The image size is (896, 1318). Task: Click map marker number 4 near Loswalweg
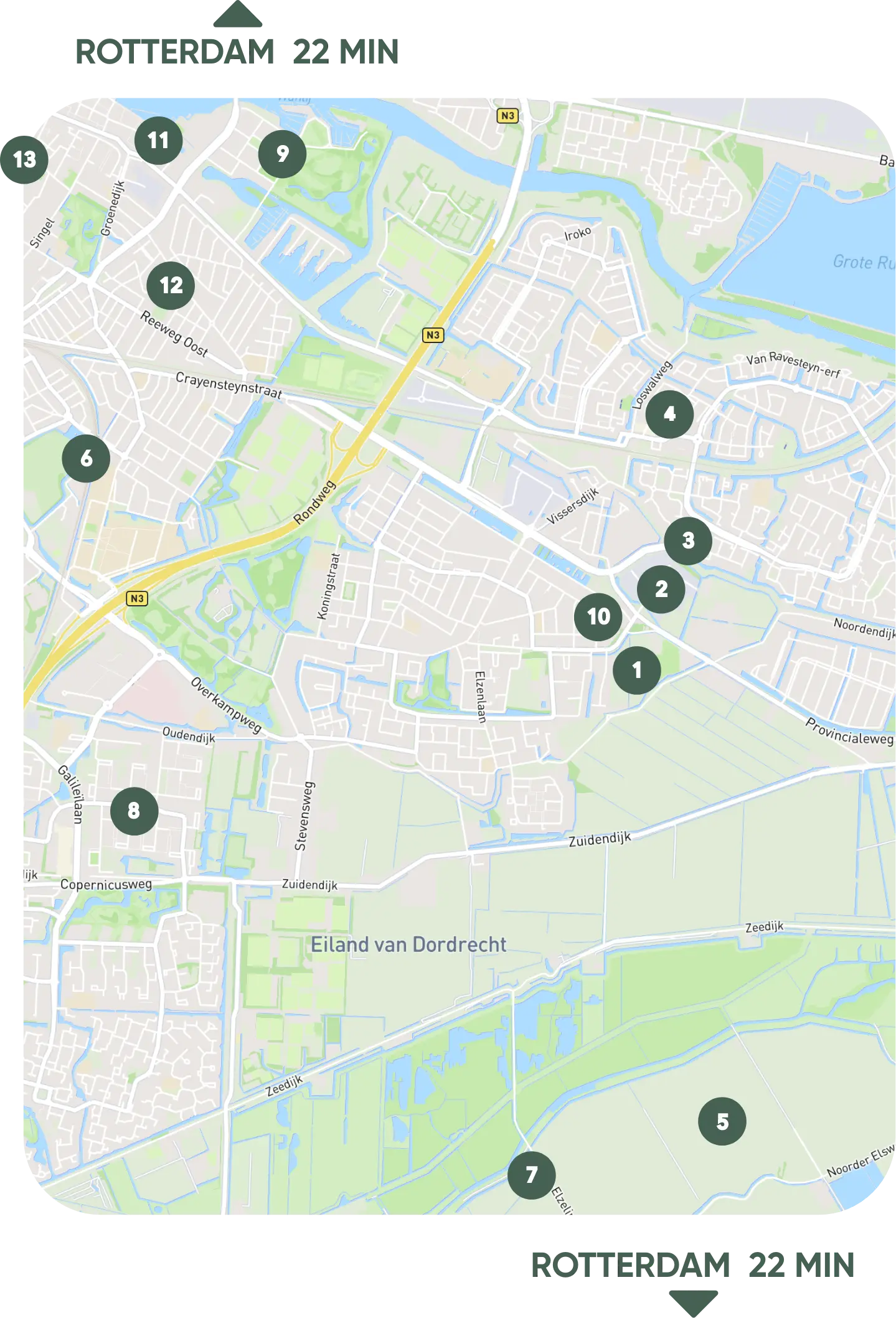[x=669, y=414]
